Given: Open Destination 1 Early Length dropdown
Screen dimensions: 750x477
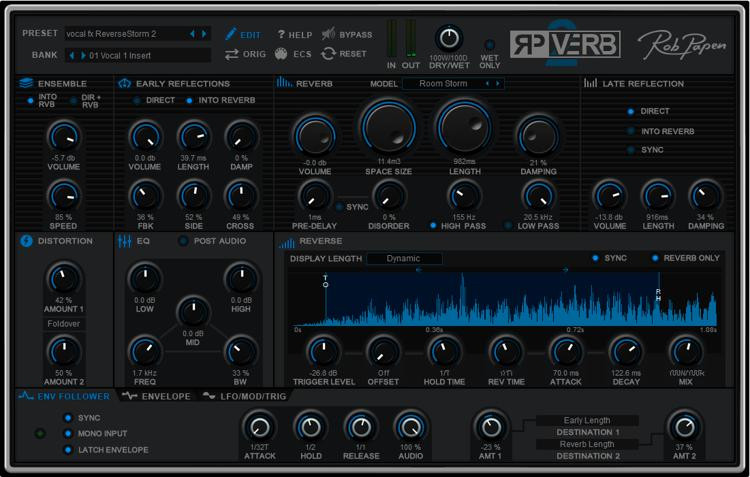Looking at the screenshot, I should click(x=587, y=420).
